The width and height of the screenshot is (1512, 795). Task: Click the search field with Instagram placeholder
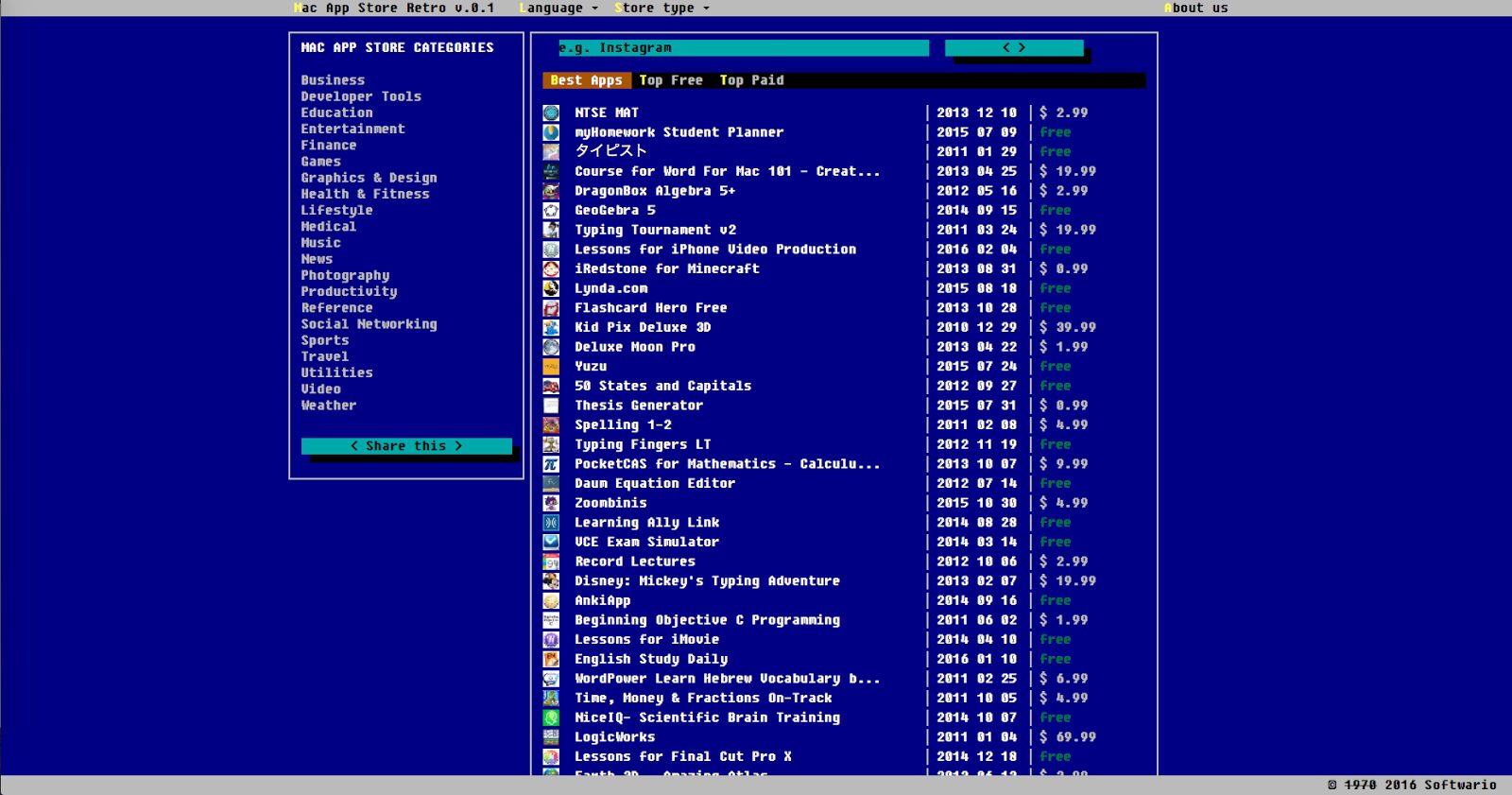(743, 48)
